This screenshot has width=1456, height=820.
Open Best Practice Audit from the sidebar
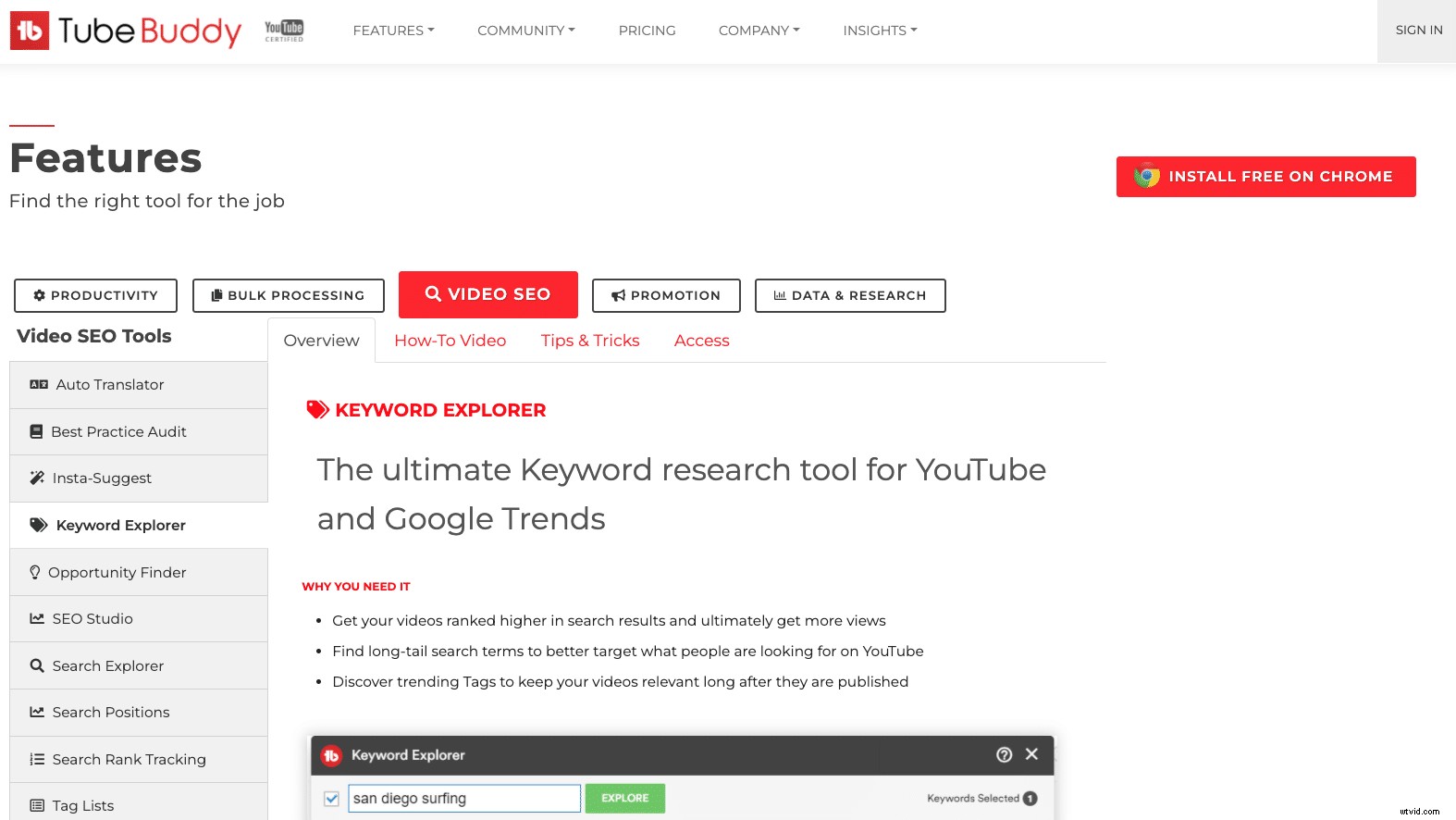(x=139, y=431)
